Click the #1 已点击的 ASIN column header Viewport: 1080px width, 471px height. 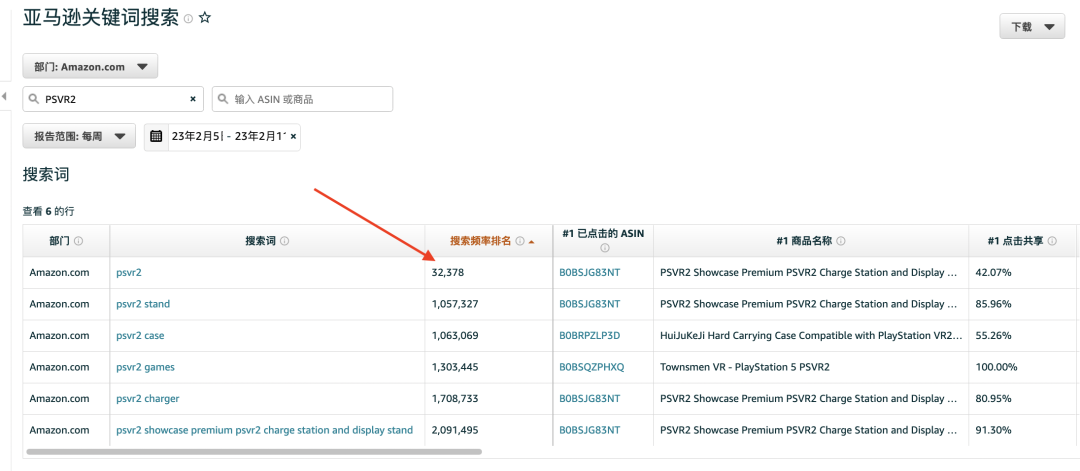603,241
